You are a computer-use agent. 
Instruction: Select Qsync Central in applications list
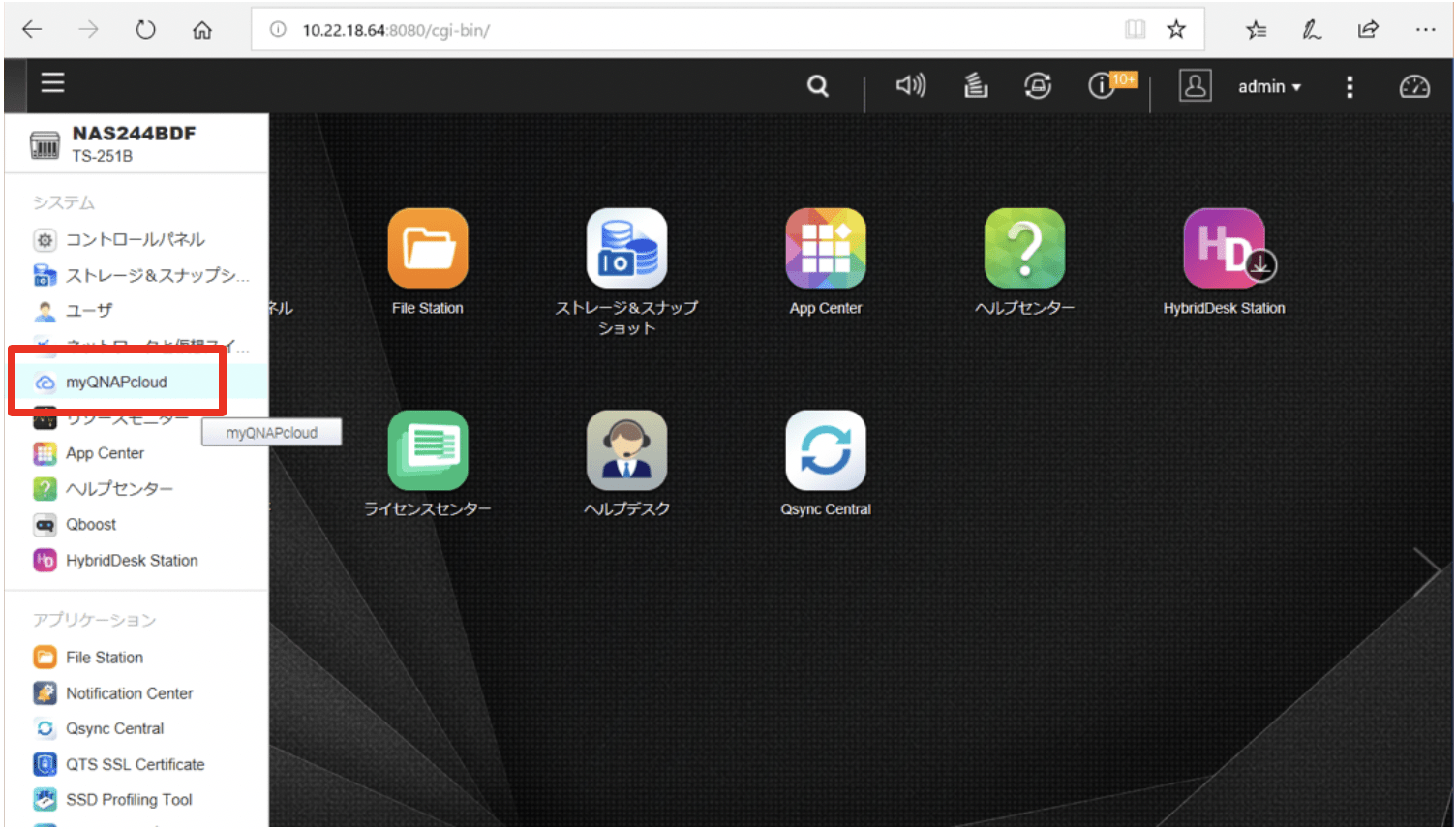136,728
